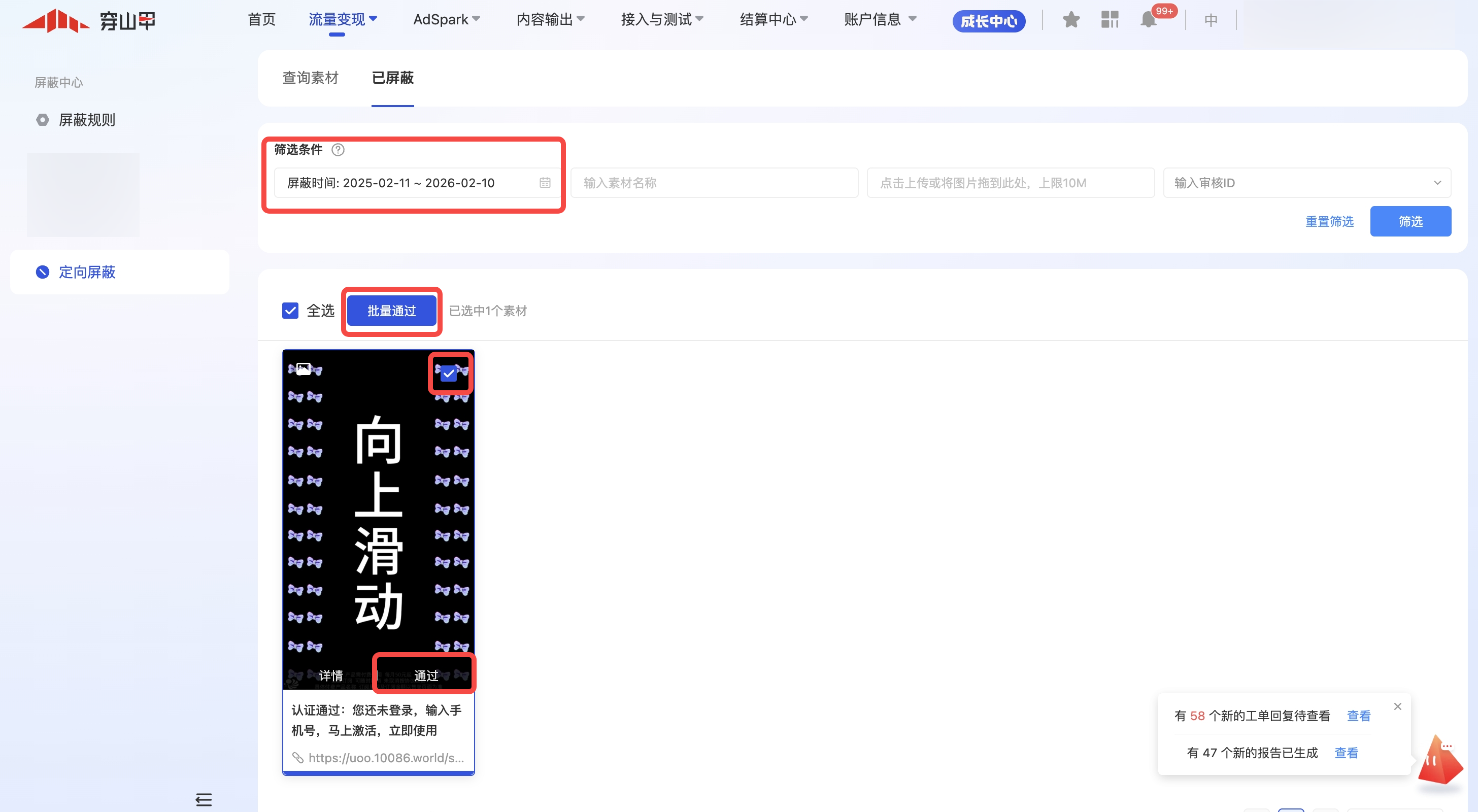The height and width of the screenshot is (812, 1478).
Task: Click the help question mark beside 筛选条件
Action: (x=338, y=150)
